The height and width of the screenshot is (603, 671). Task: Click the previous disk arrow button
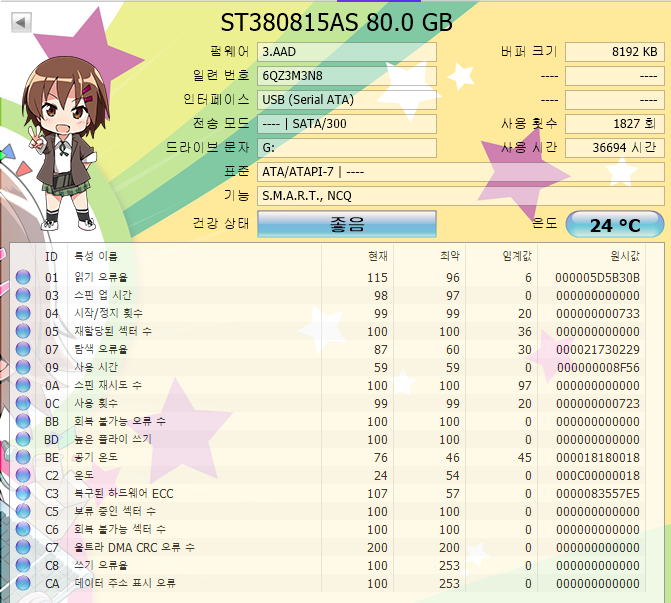(x=21, y=22)
